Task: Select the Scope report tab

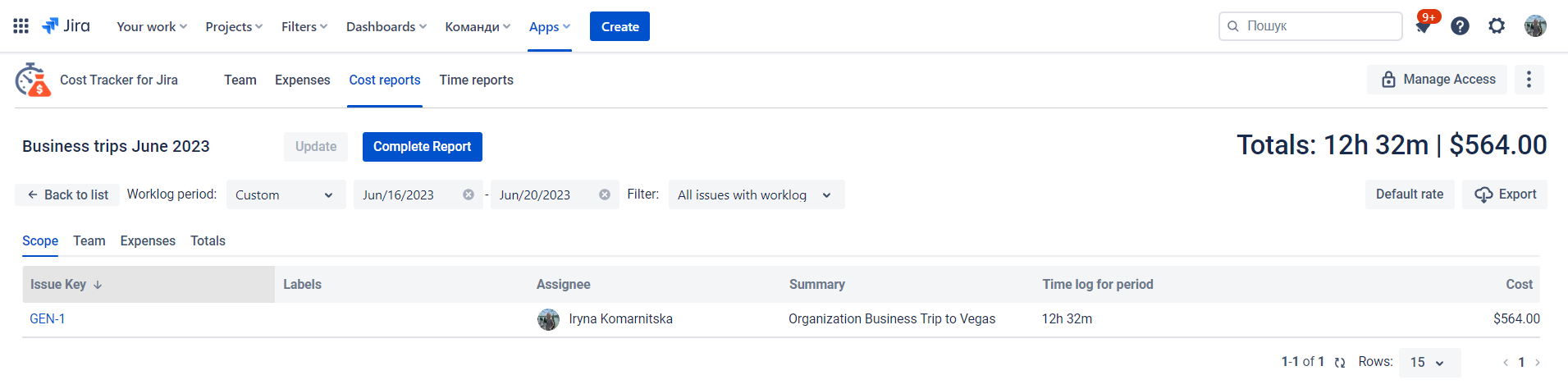Action: point(40,240)
